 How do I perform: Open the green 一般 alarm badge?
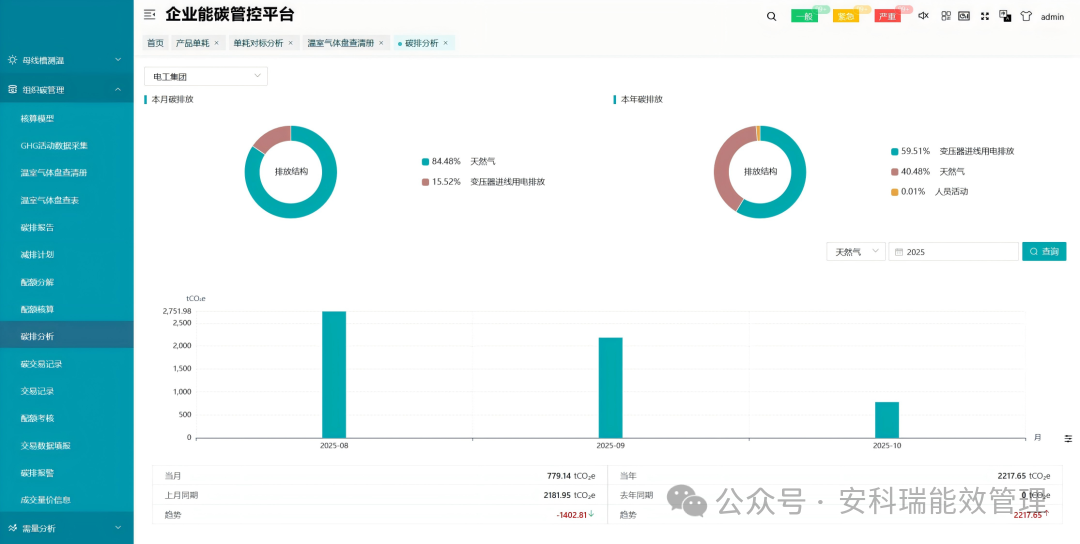pos(804,16)
